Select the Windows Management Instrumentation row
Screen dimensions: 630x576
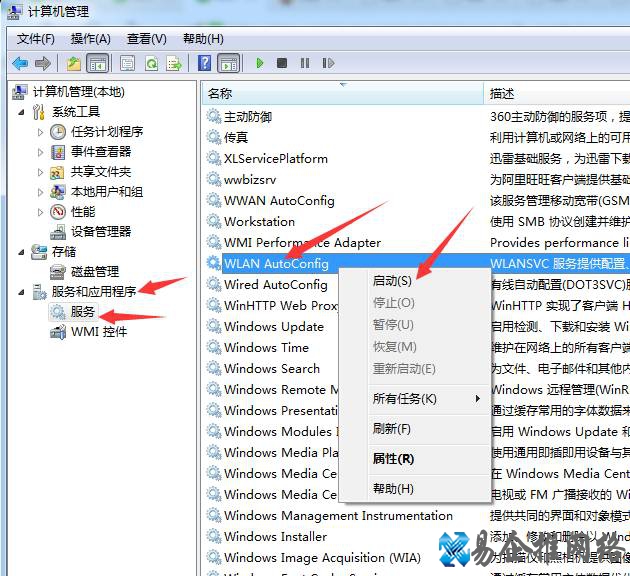[x=338, y=515]
